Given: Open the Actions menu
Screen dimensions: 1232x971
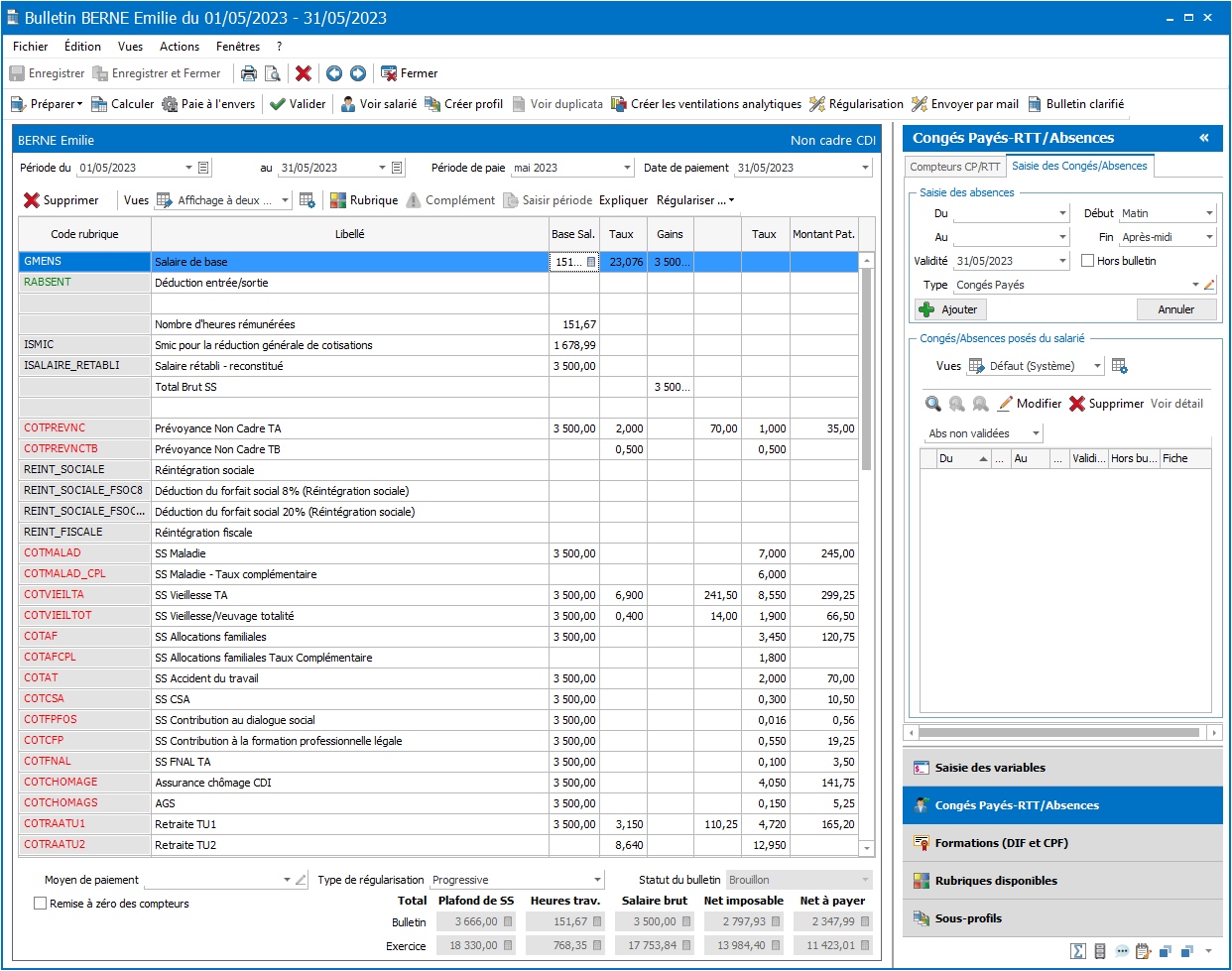Looking at the screenshot, I should [180, 47].
